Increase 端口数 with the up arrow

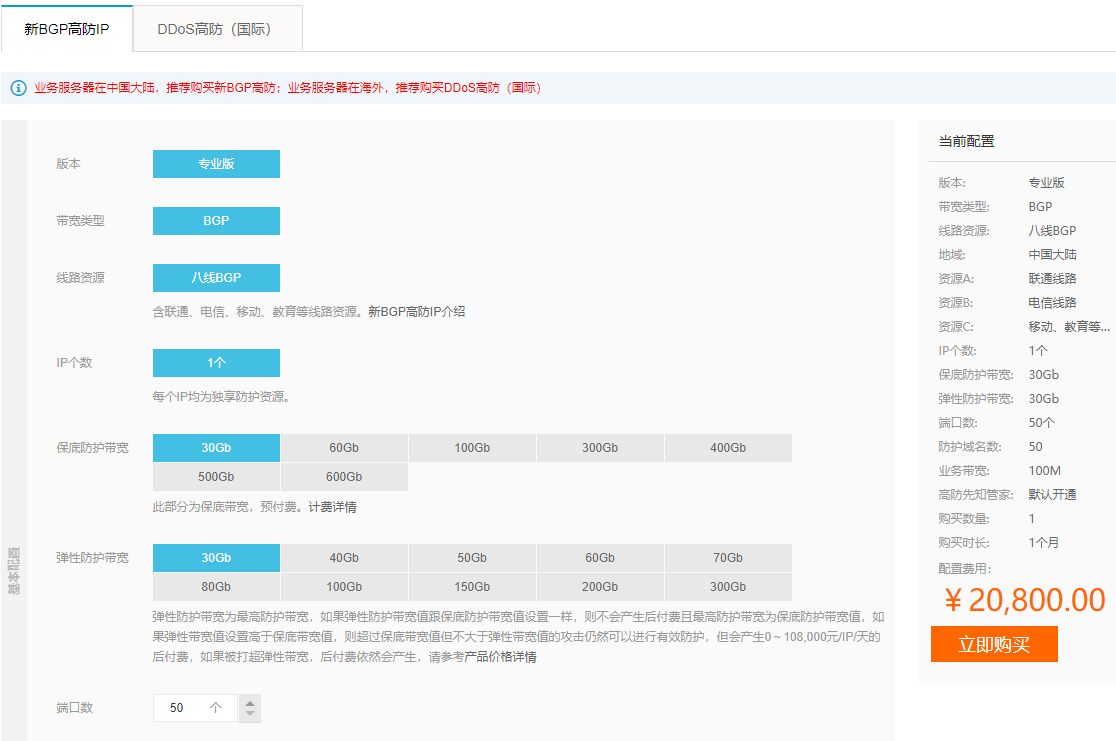click(250, 702)
